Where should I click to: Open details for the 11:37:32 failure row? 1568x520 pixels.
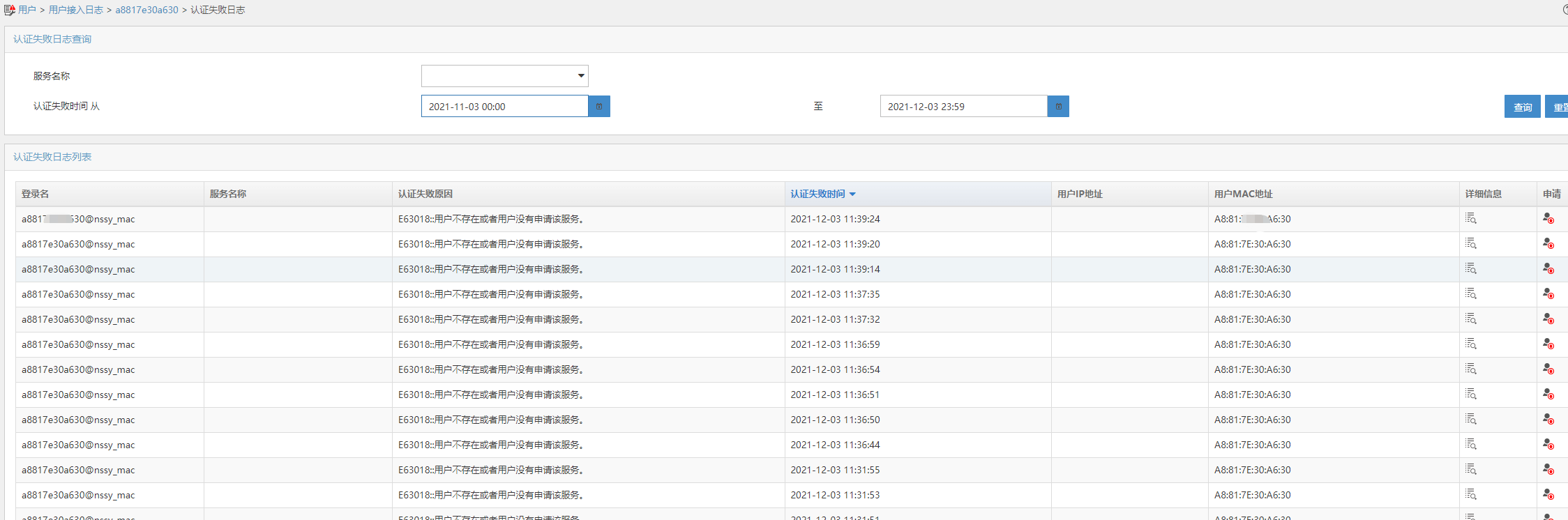1470,319
